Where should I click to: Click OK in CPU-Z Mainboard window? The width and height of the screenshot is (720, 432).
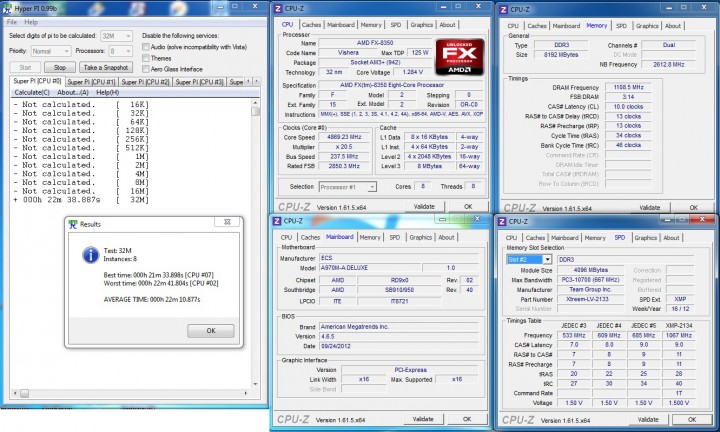tap(467, 419)
